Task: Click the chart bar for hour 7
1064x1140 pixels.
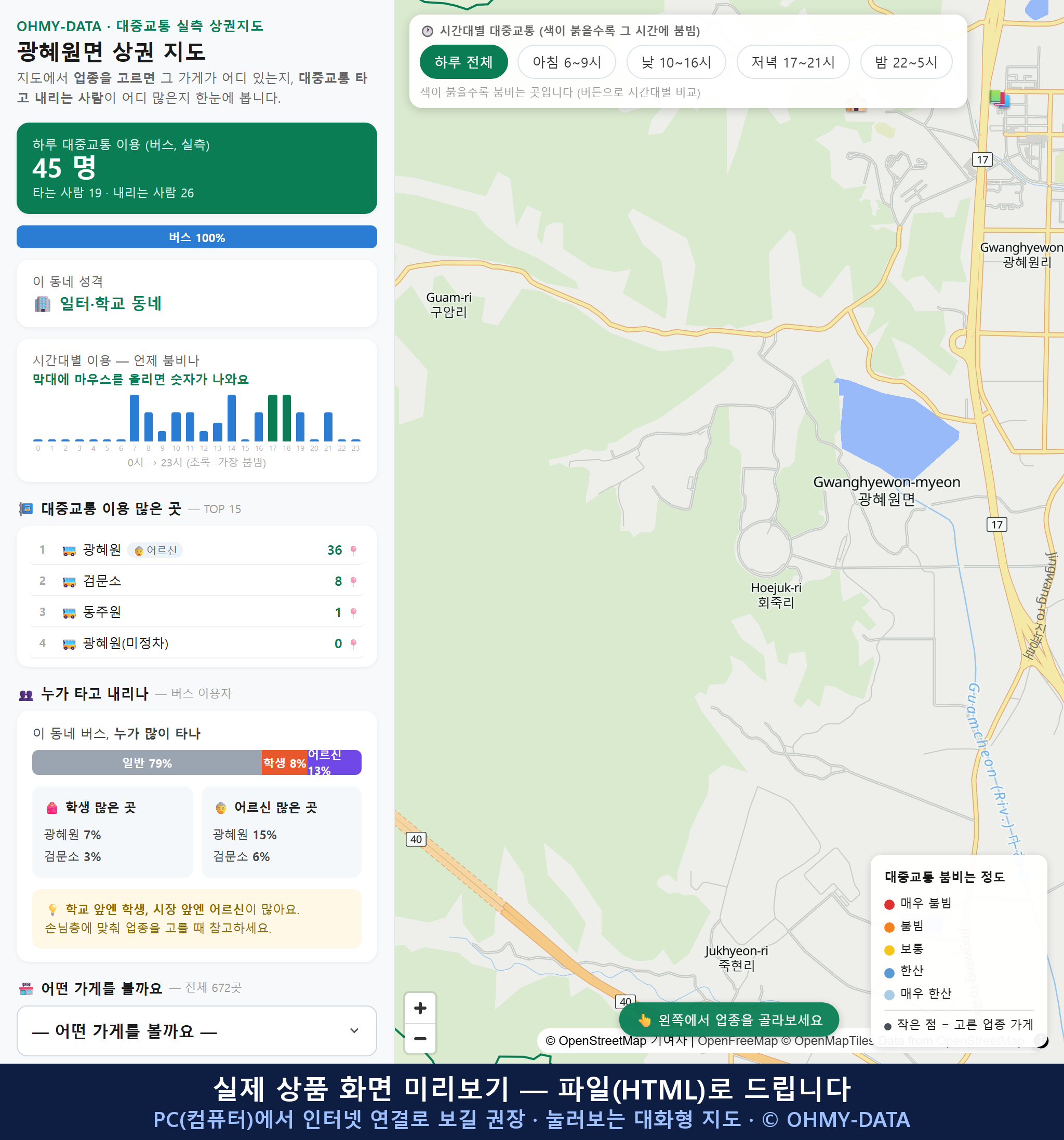Action: (135, 418)
